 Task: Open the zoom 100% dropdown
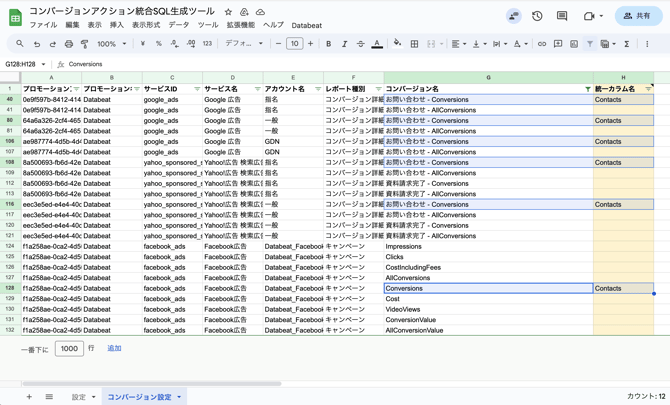pyautogui.click(x=110, y=44)
